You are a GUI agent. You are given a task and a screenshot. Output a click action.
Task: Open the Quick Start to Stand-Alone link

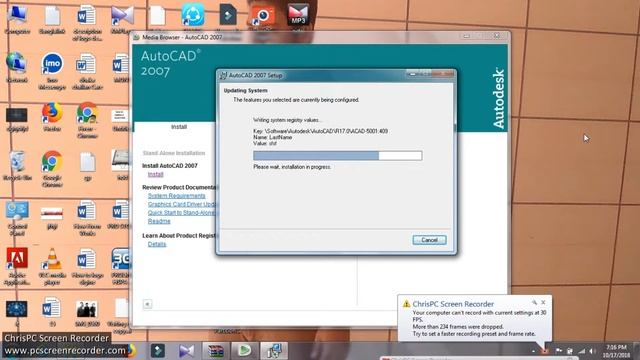[x=182, y=213]
